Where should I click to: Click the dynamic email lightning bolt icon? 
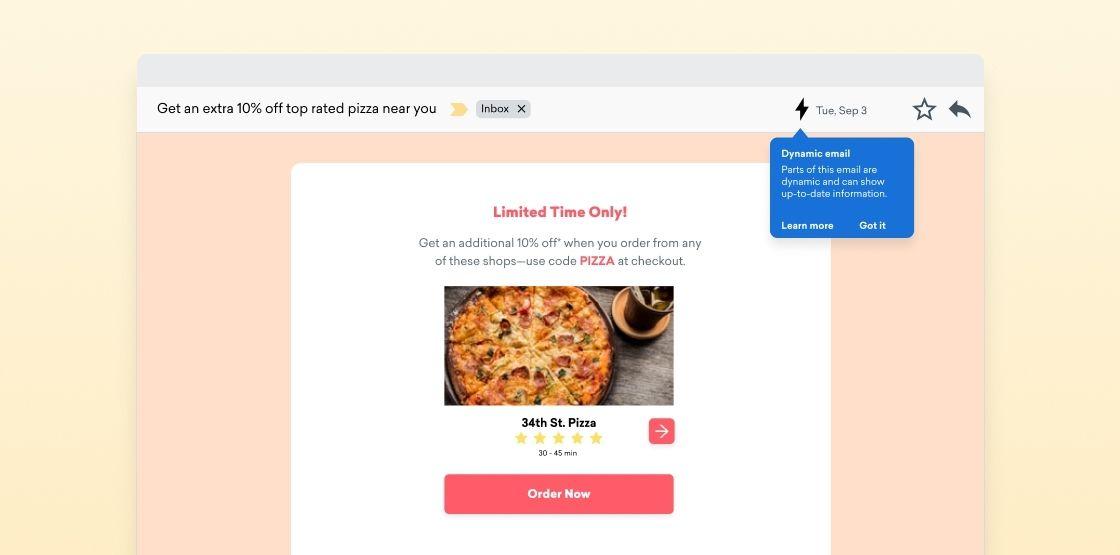click(x=801, y=110)
